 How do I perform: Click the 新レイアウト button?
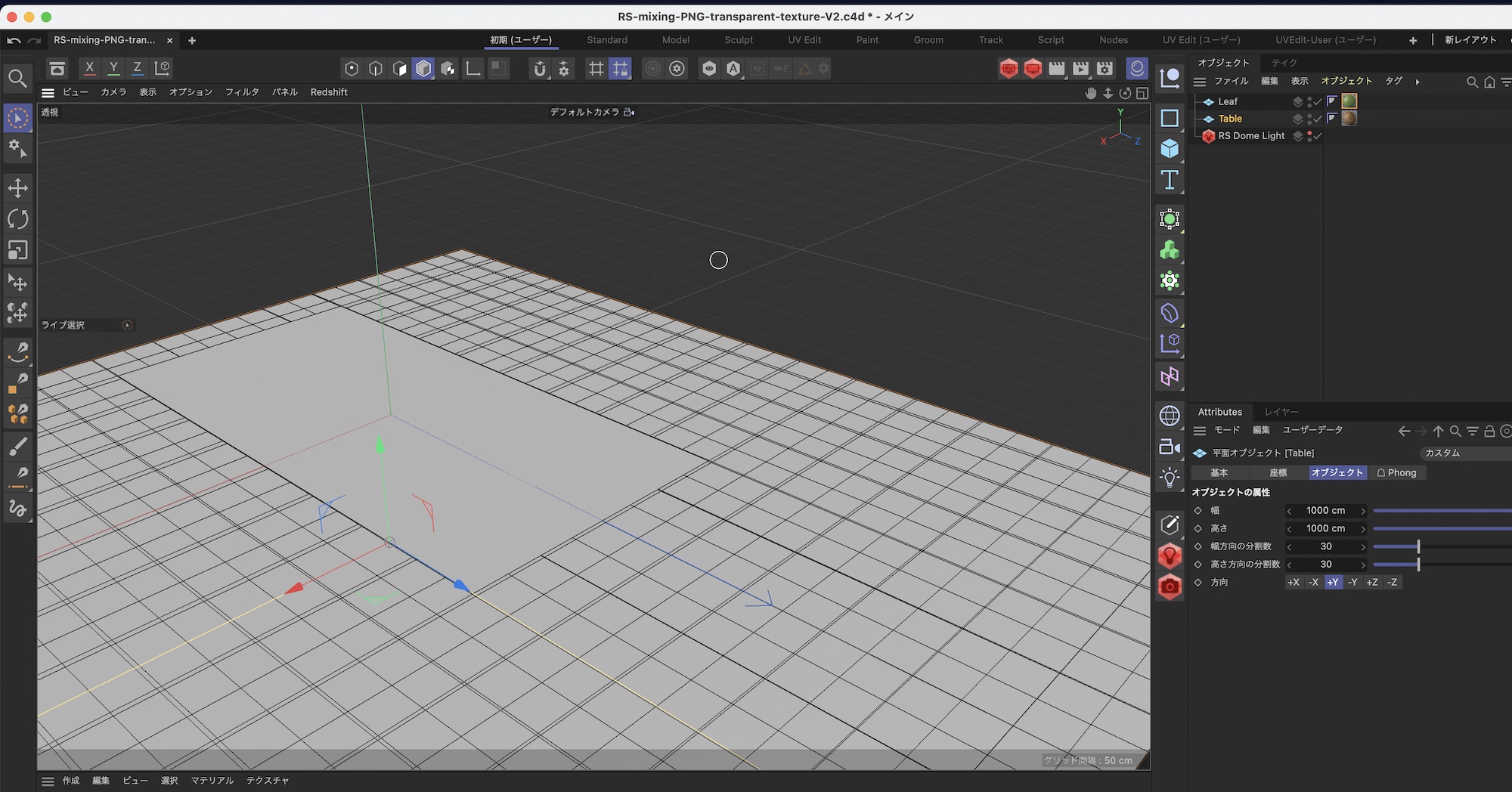[1470, 40]
